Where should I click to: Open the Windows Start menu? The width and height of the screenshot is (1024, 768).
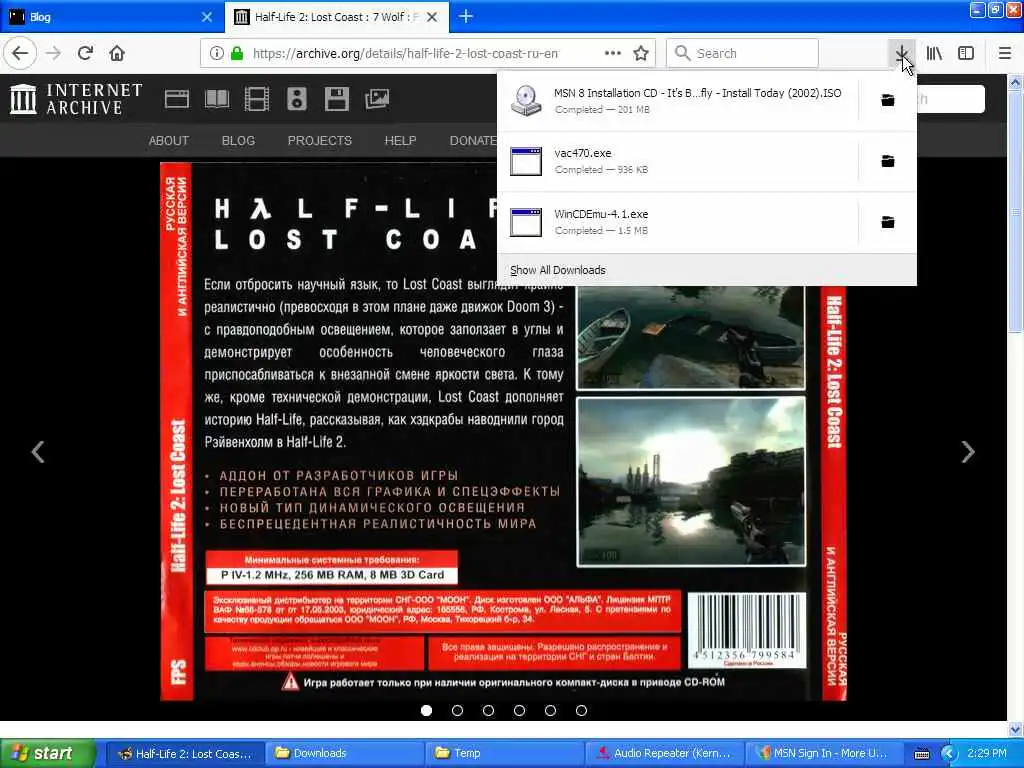47,753
